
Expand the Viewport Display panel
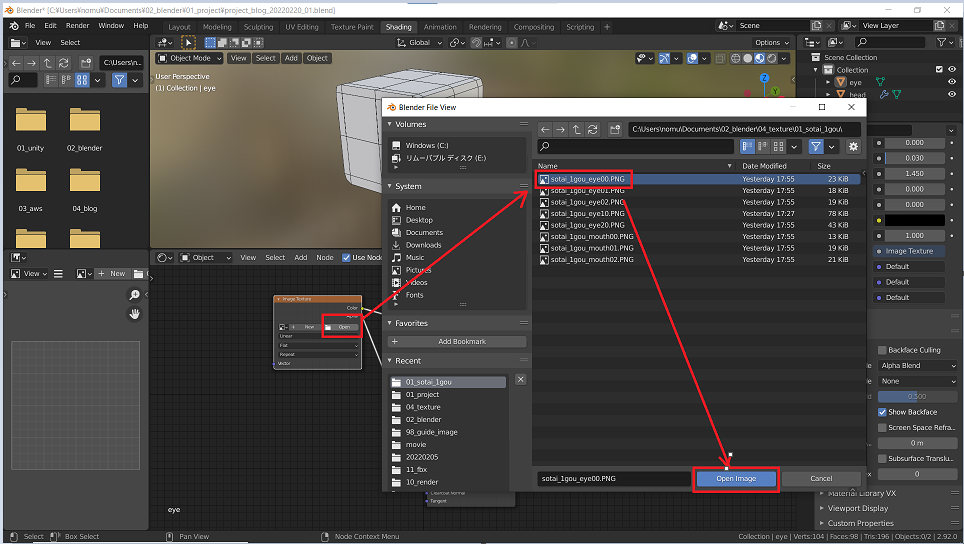pyautogui.click(x=857, y=508)
